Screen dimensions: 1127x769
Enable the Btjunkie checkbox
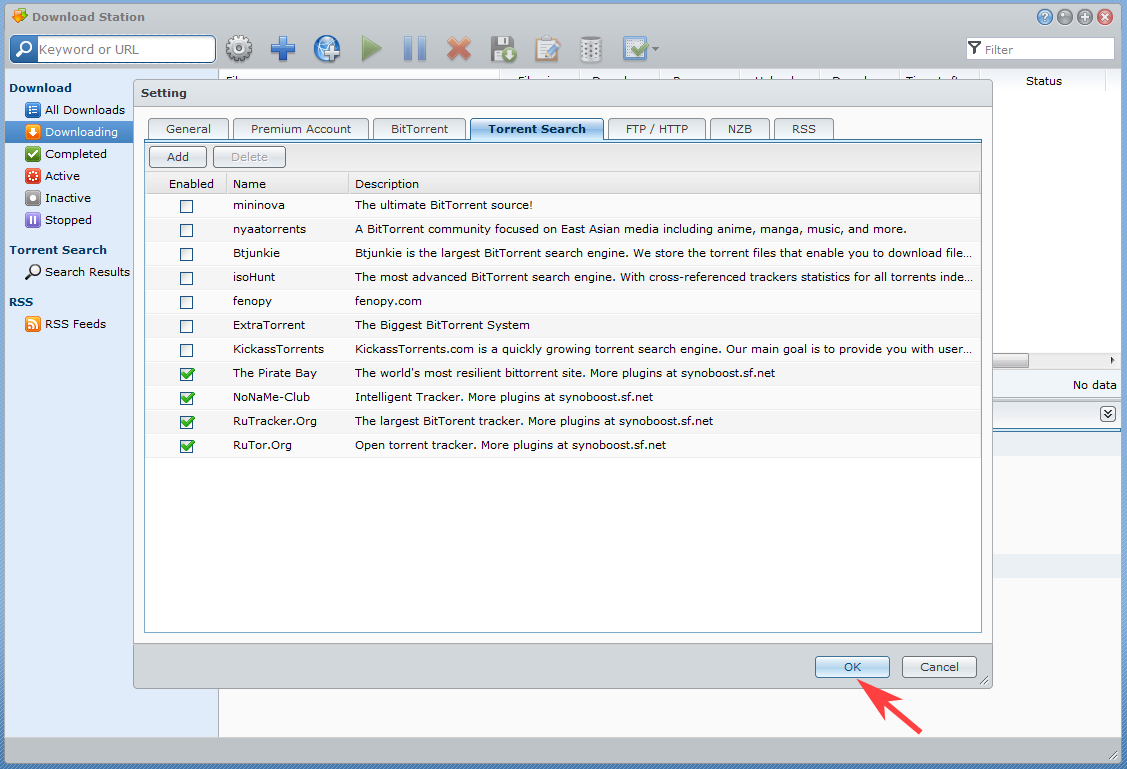[187, 254]
